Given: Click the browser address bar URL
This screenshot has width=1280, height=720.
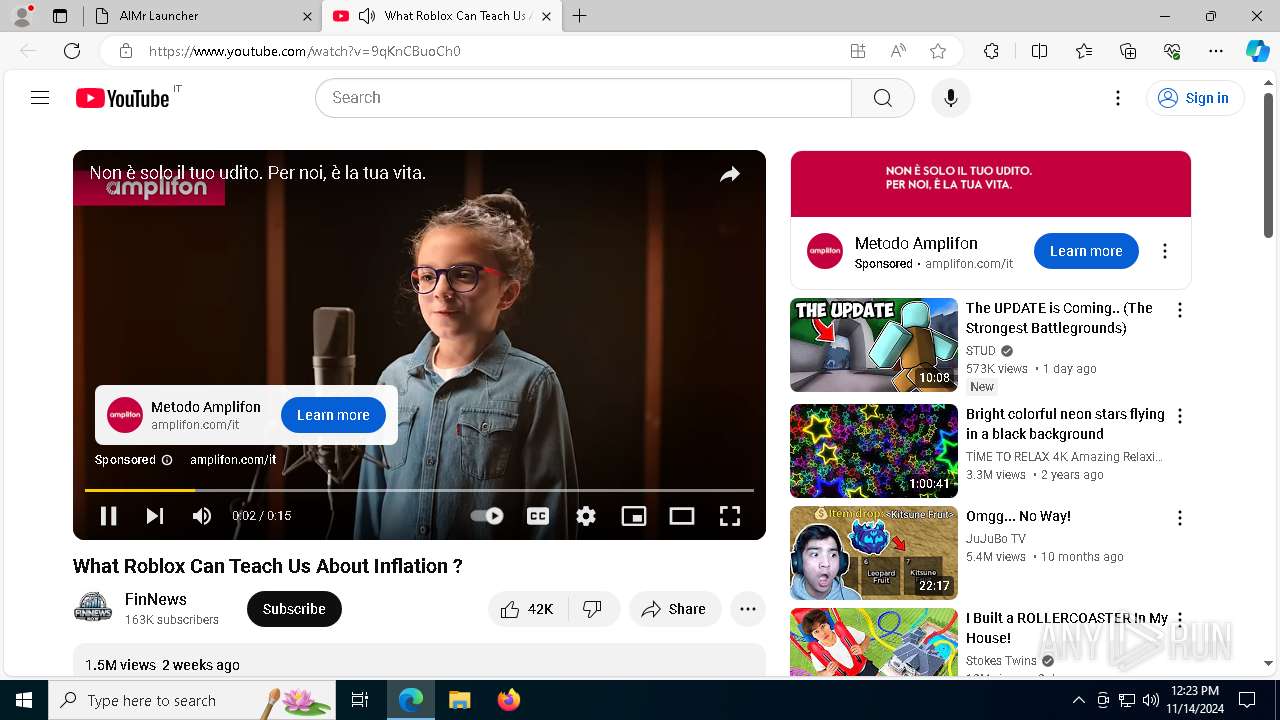Looking at the screenshot, I should (304, 51).
